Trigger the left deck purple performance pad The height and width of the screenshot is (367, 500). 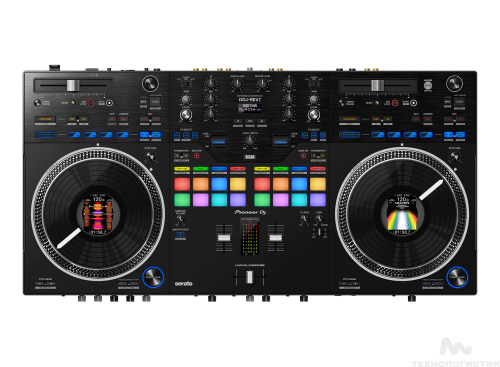[238, 200]
